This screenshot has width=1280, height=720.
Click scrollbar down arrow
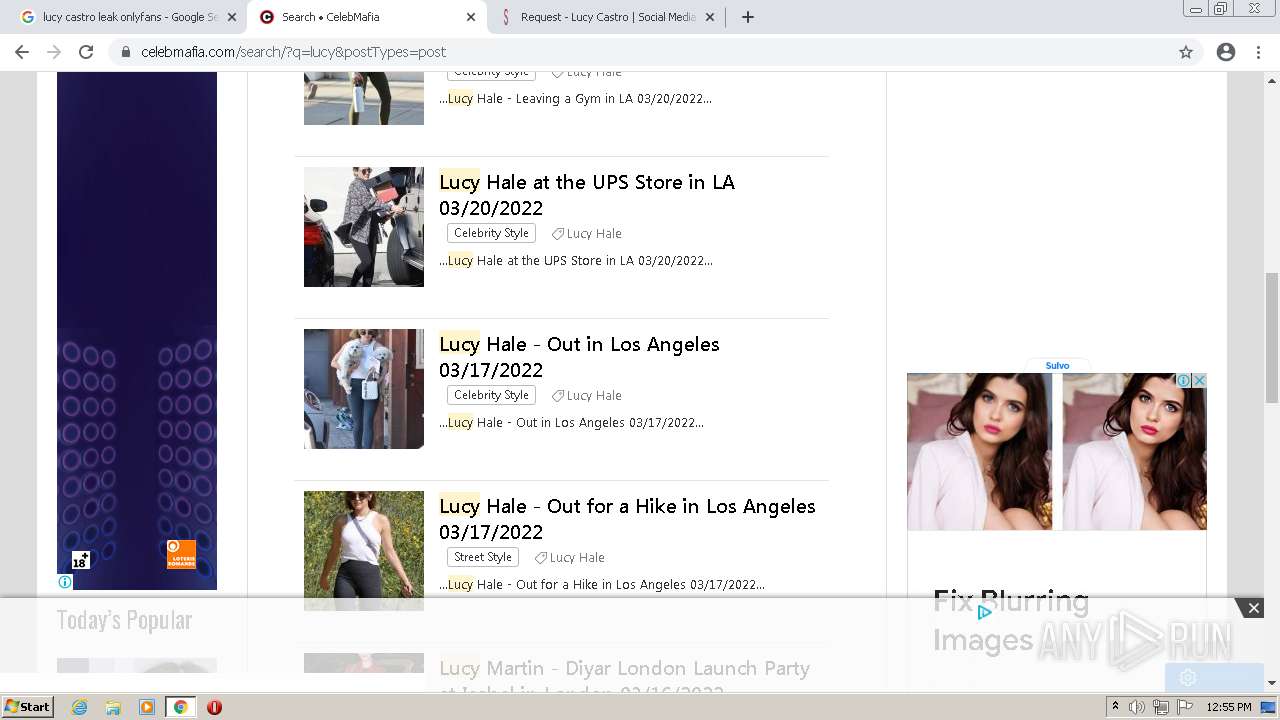click(x=1271, y=683)
